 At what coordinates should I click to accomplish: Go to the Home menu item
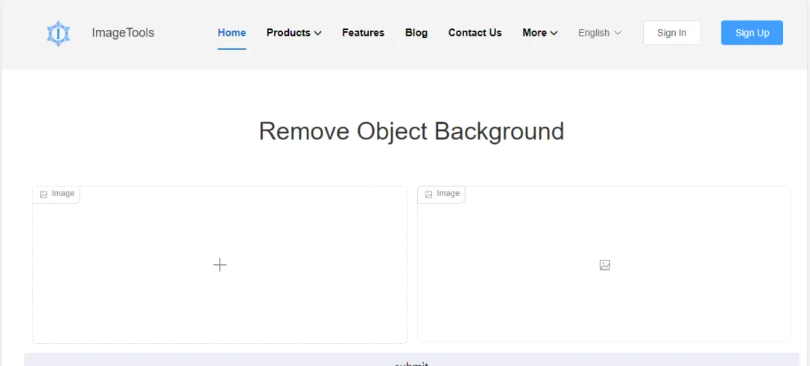pyautogui.click(x=231, y=33)
